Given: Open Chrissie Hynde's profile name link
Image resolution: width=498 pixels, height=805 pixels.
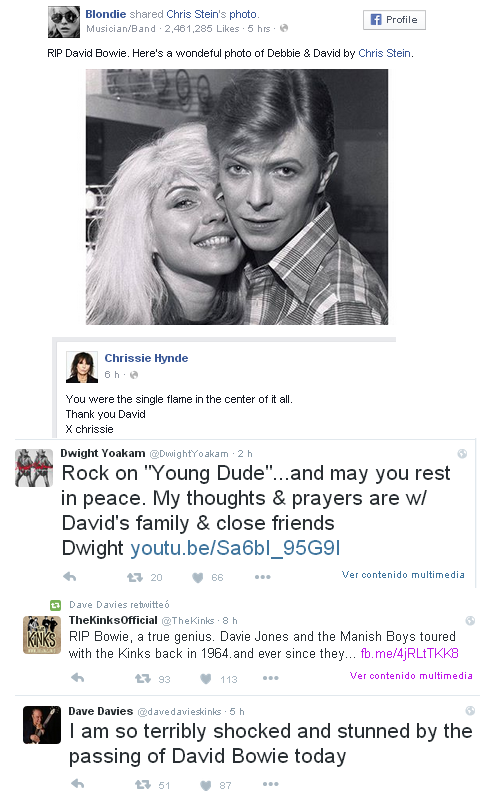Looking at the screenshot, I should [146, 358].
